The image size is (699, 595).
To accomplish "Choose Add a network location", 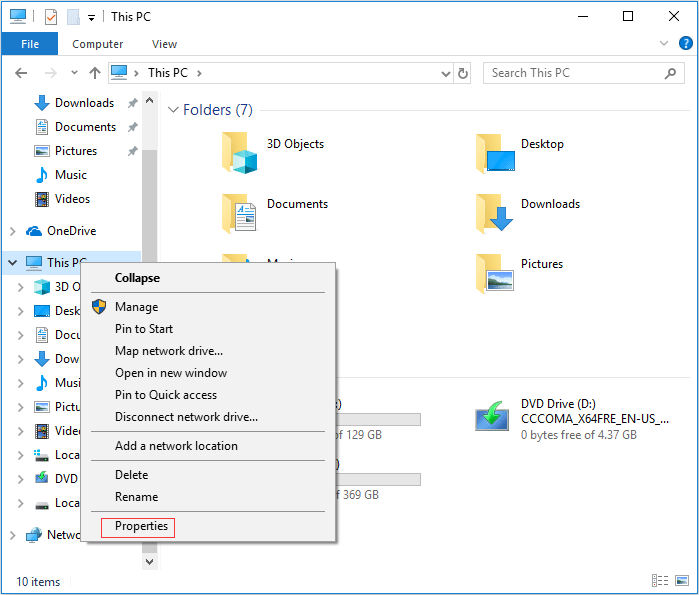I will [208, 446].
